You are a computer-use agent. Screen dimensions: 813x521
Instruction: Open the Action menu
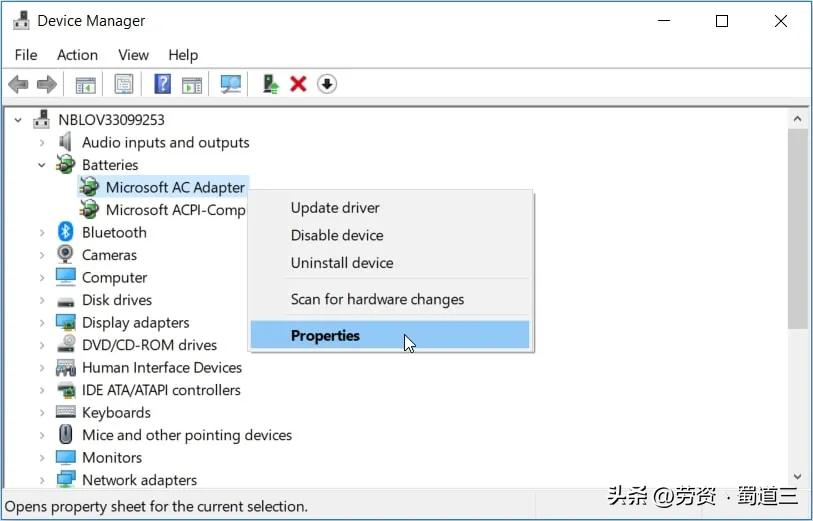click(x=77, y=55)
